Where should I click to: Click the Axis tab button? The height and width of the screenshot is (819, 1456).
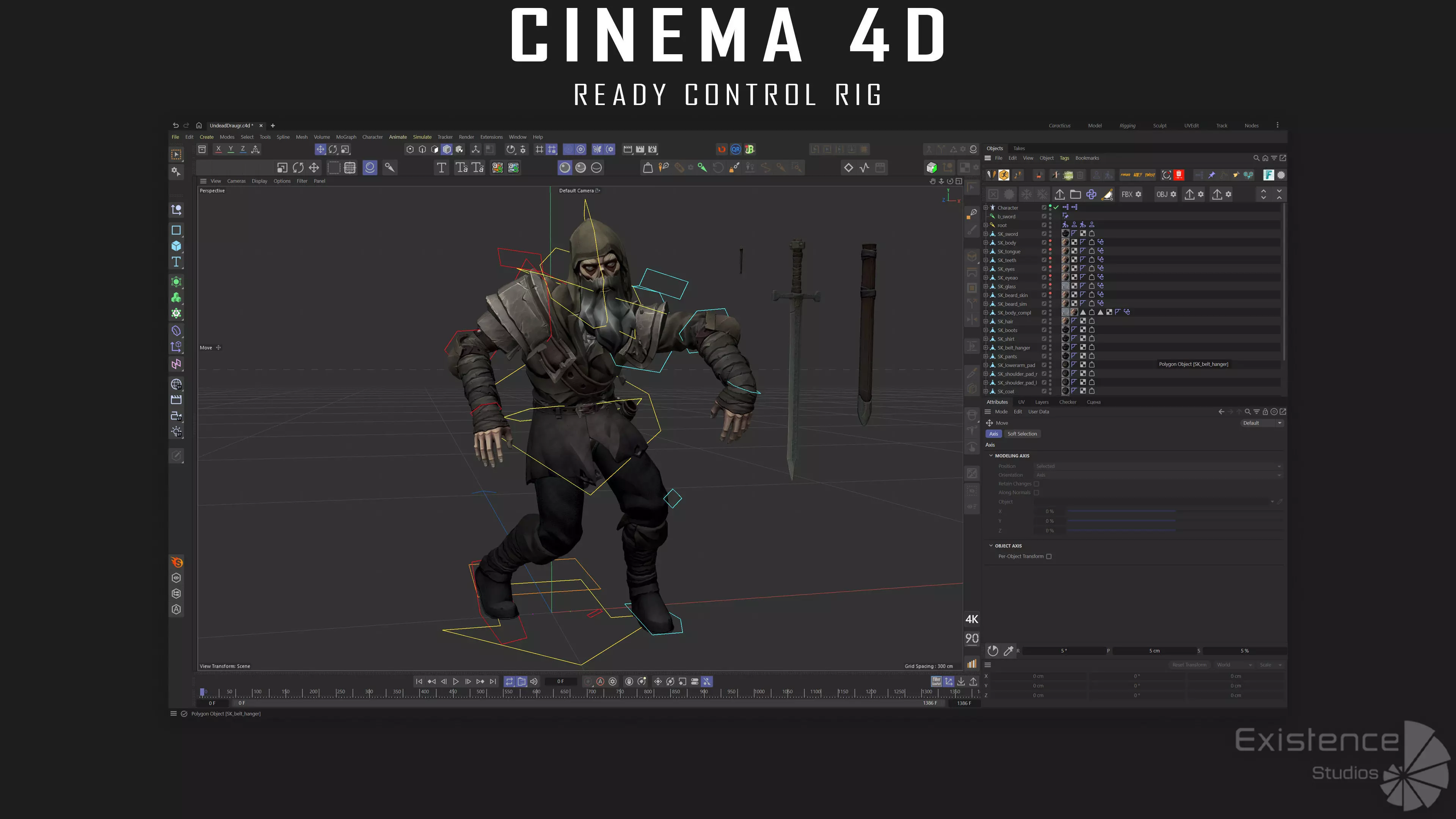(993, 434)
